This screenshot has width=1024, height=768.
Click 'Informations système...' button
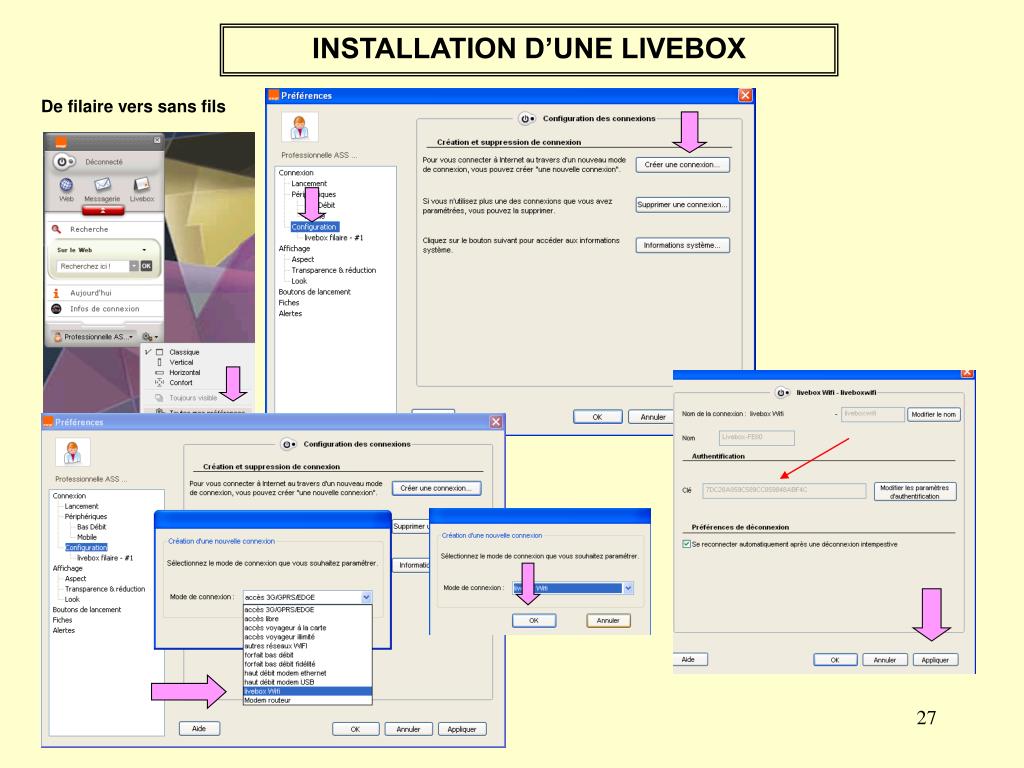click(x=682, y=245)
